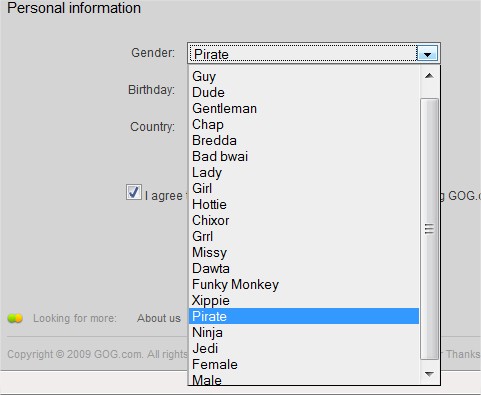Choose Gentleman in the dropdown list
The image size is (481, 395).
(x=304, y=108)
